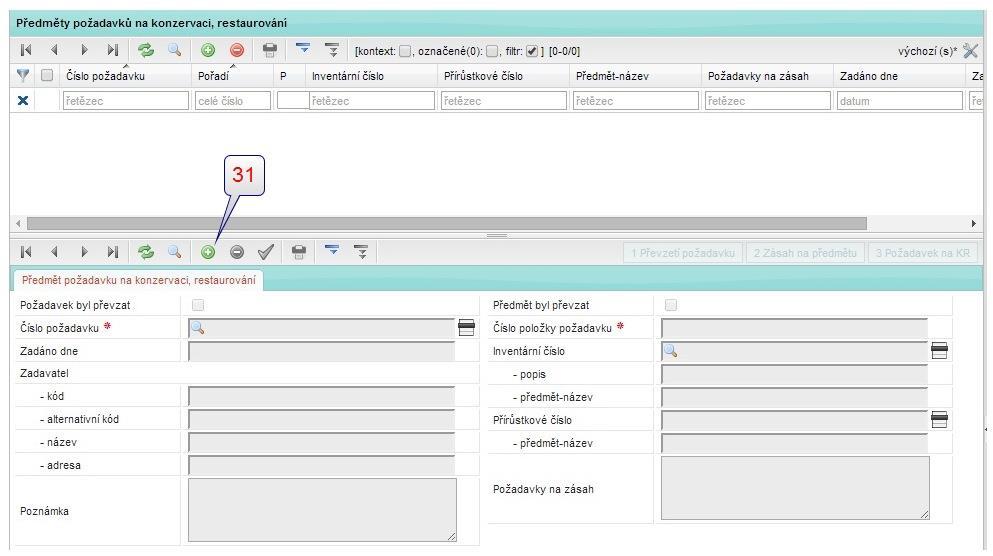
Task: Click the Předmět-název filter field in table
Action: tap(635, 101)
